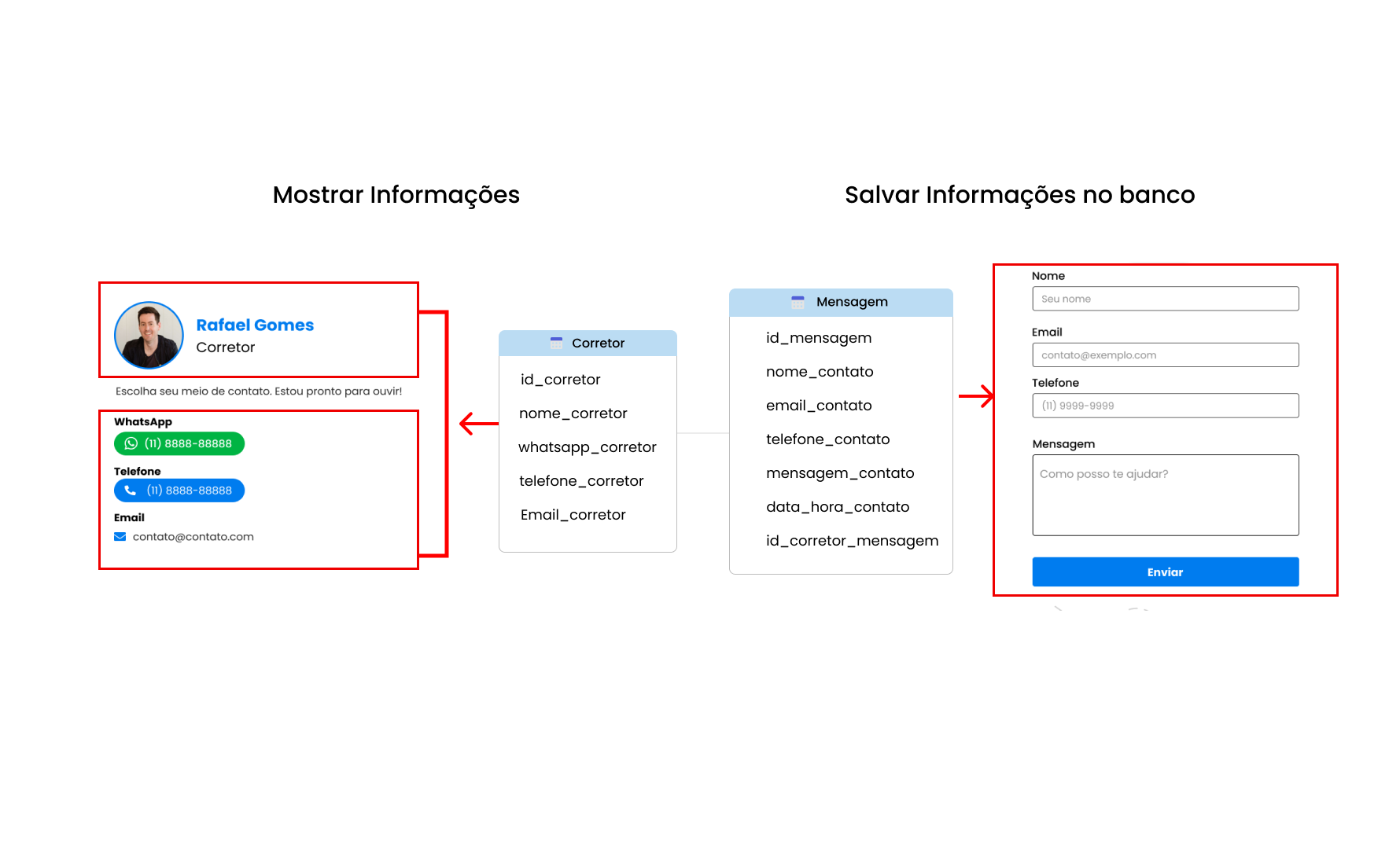Select the Mensagem table header
Image resolution: width=1400 pixels, height=849 pixels.
[841, 303]
